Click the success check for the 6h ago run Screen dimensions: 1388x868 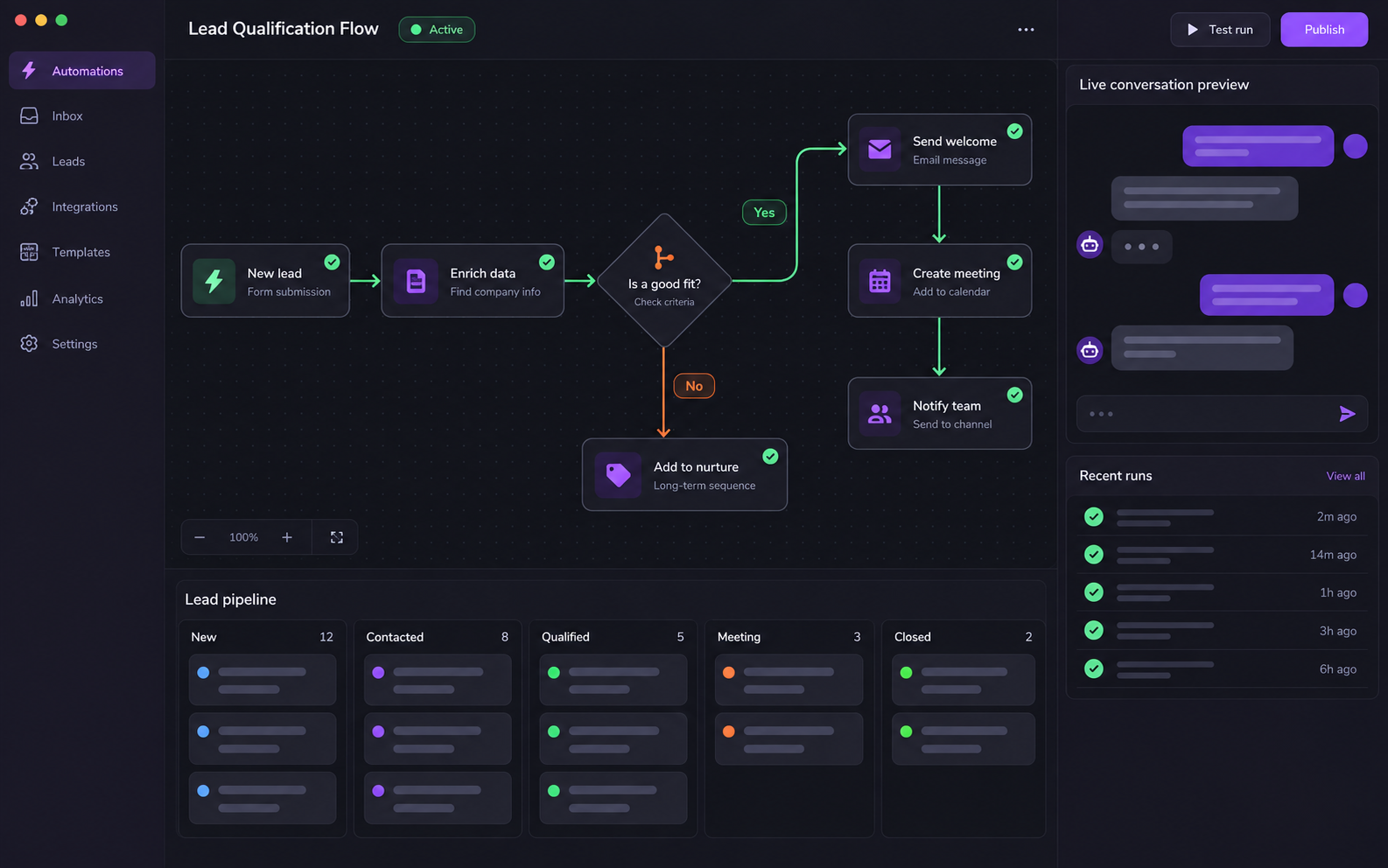point(1094,668)
